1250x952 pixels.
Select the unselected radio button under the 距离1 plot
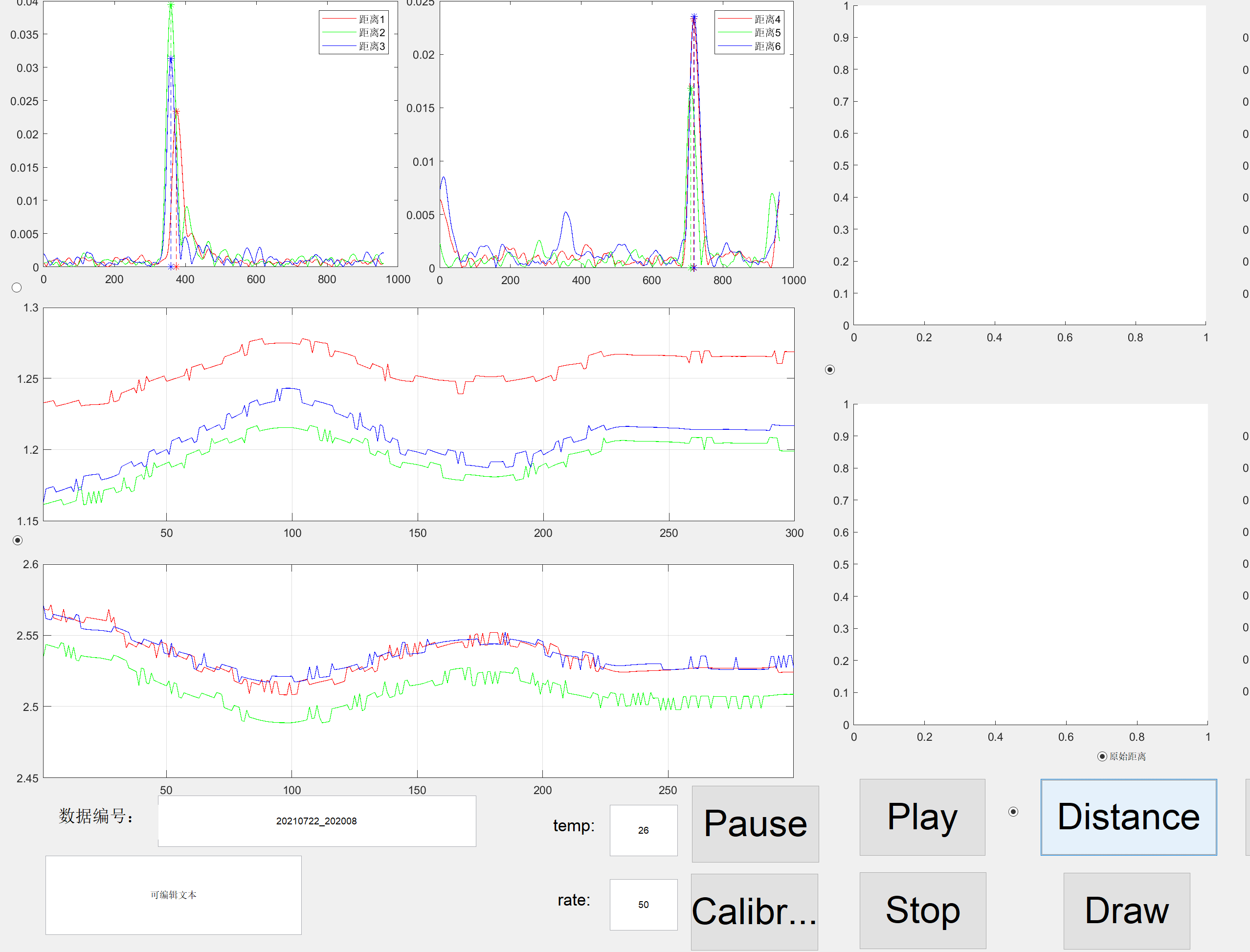[17, 288]
